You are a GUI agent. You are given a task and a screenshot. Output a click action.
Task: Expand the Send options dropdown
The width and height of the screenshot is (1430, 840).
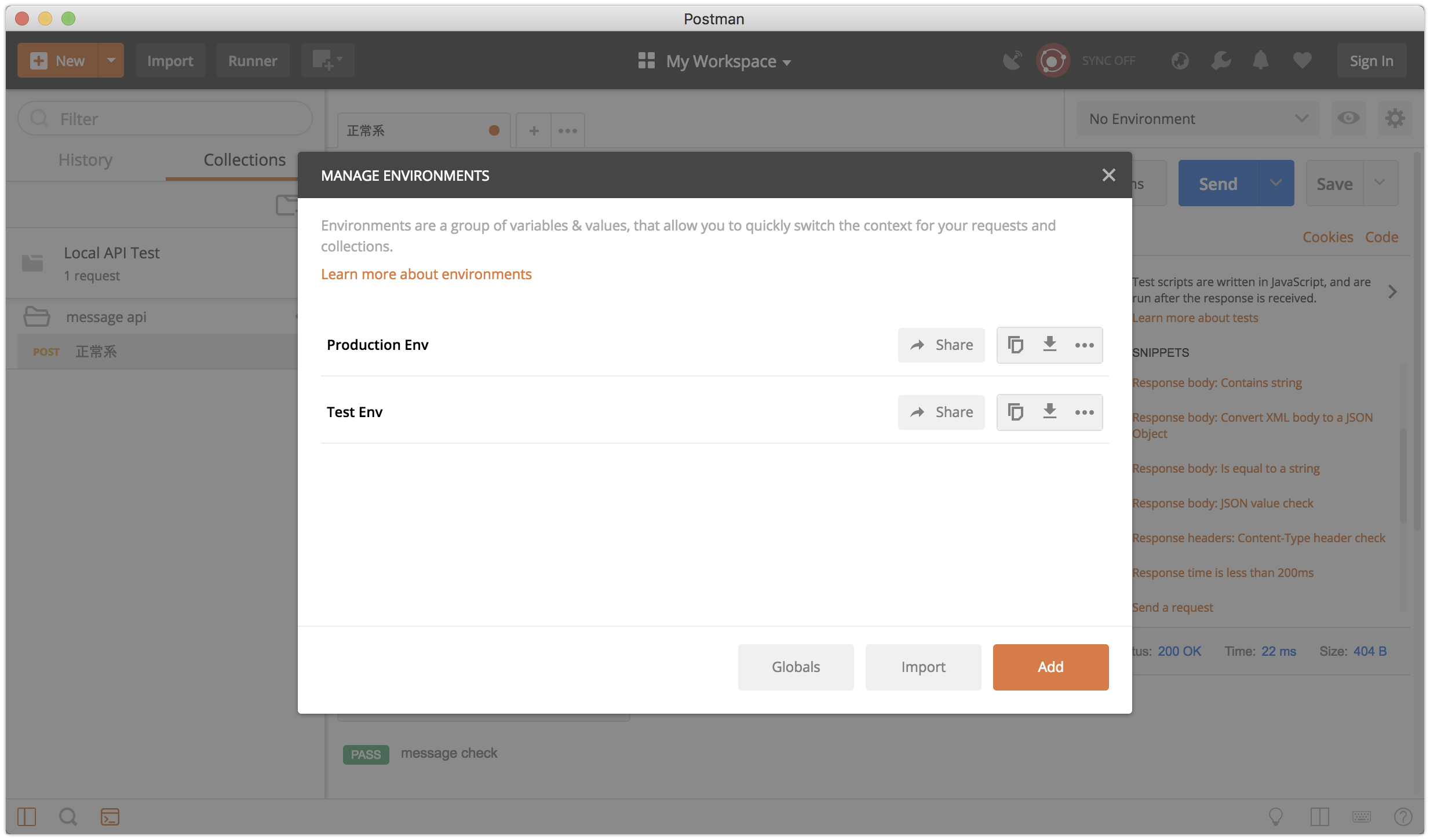1276,184
